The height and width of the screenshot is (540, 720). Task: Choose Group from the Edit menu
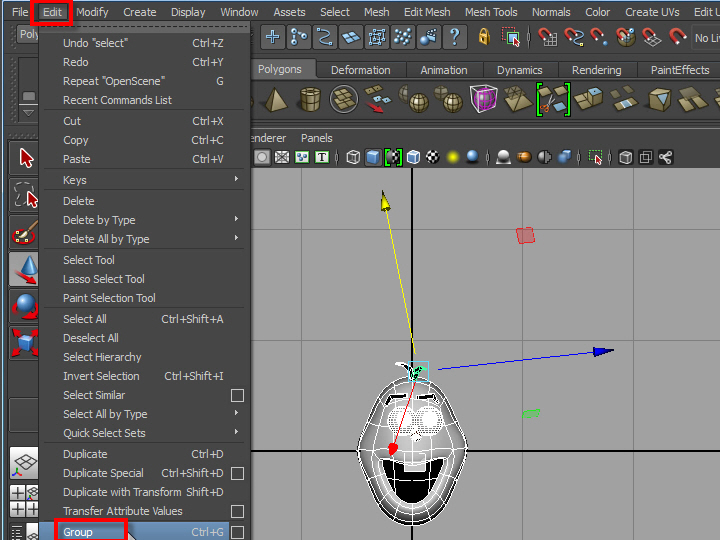(x=78, y=532)
